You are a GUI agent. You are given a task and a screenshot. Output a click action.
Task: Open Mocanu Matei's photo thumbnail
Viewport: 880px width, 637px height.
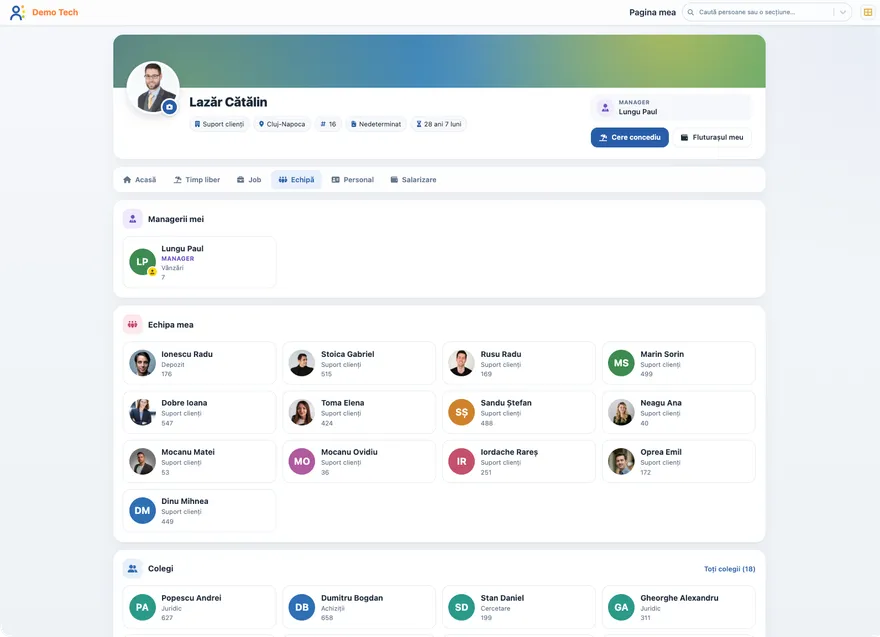(x=143, y=461)
